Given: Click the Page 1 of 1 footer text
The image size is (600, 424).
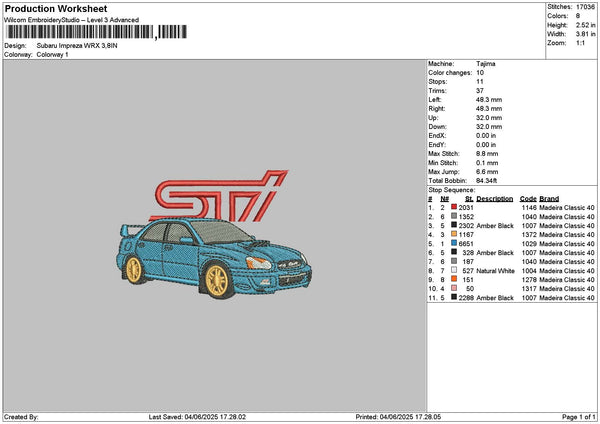Looking at the screenshot, I should coord(579,417).
